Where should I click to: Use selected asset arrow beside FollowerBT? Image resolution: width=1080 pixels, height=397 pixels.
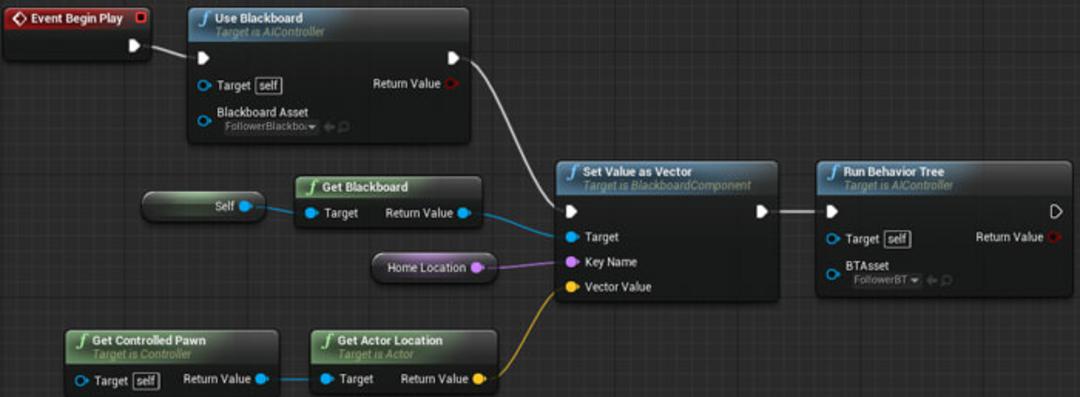(x=931, y=280)
